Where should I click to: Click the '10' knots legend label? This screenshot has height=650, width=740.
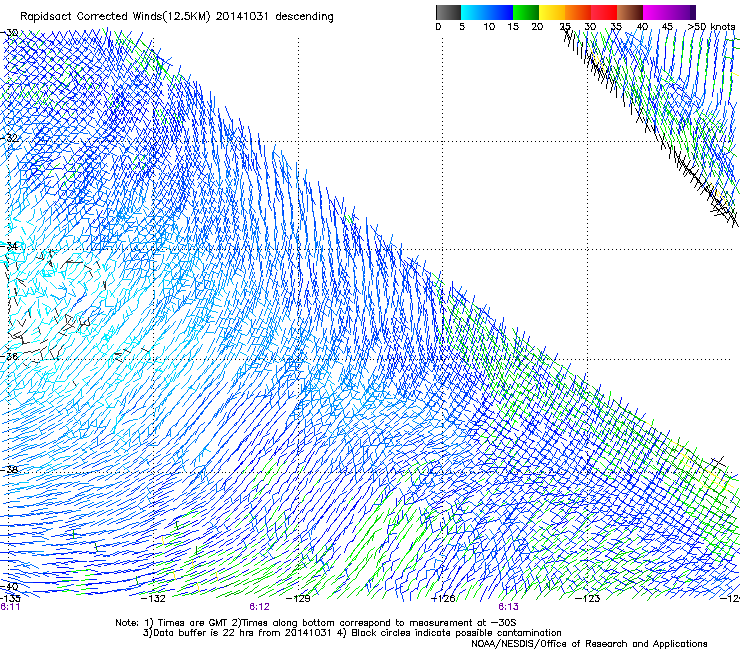point(489,27)
